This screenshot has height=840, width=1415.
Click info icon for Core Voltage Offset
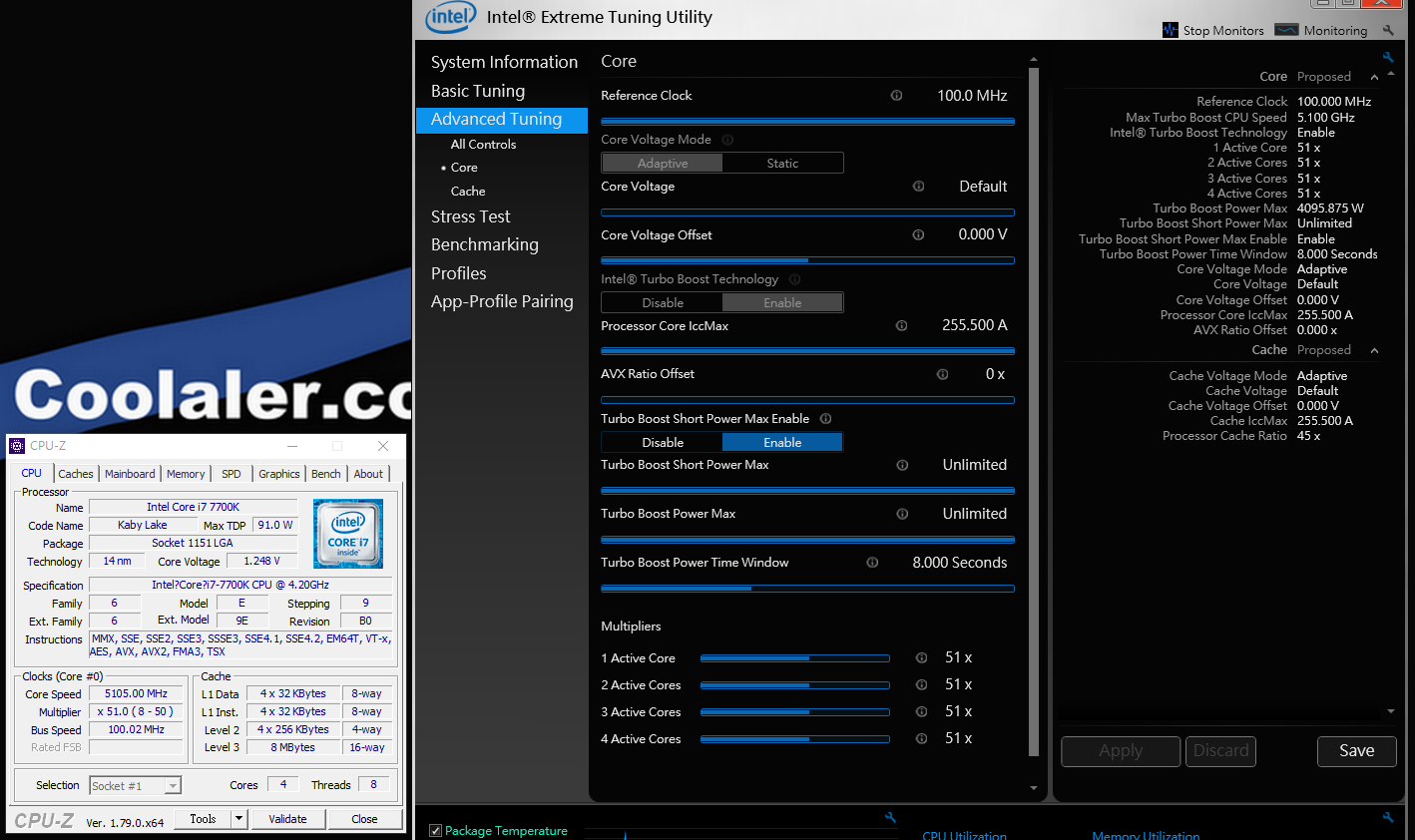(918, 235)
